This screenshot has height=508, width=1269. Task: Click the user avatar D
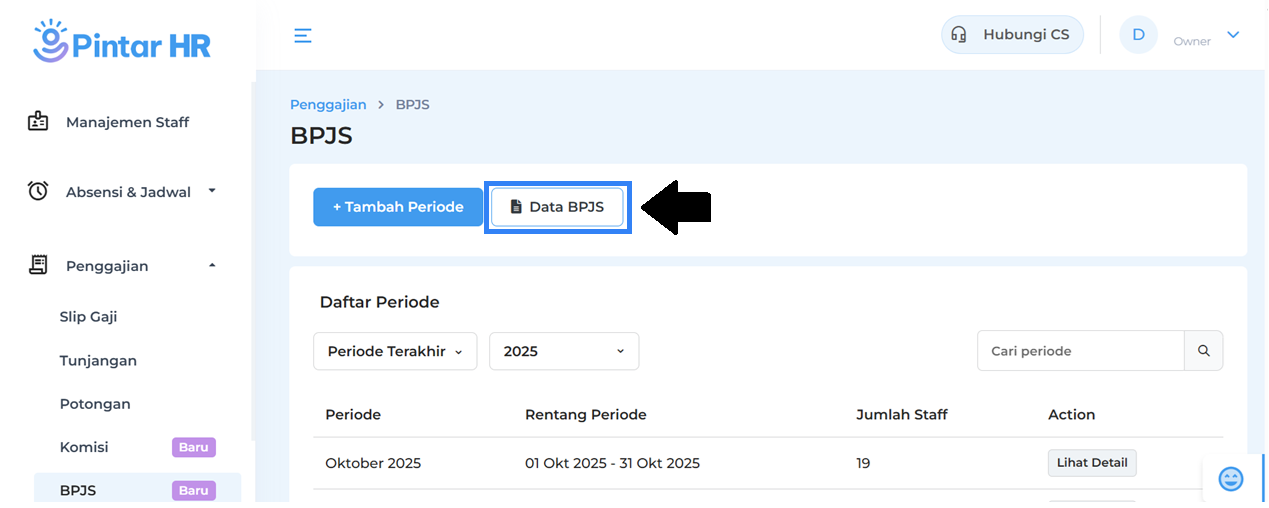pos(1138,35)
